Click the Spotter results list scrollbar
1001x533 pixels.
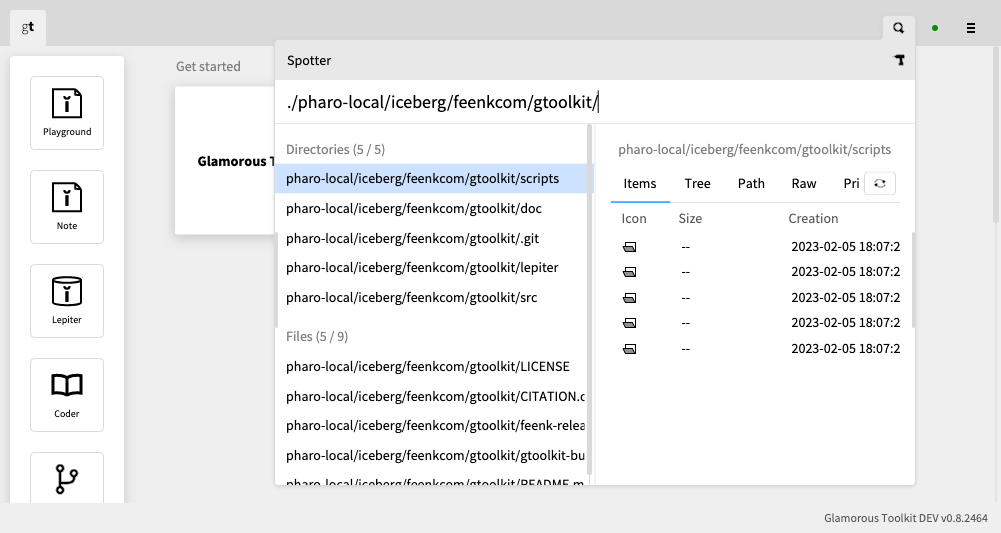[x=589, y=300]
